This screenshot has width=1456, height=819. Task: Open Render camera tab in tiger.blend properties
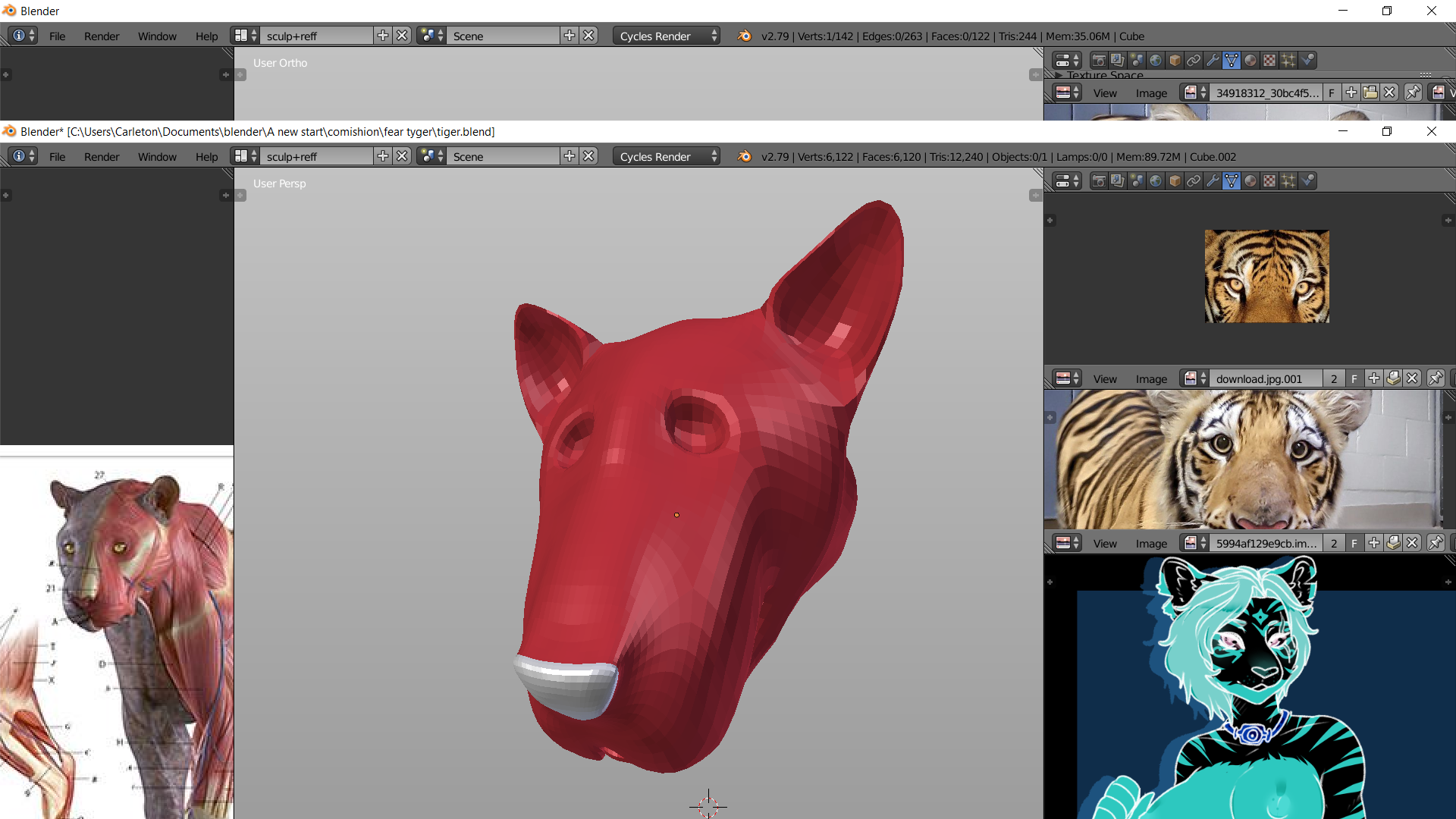(x=1099, y=180)
